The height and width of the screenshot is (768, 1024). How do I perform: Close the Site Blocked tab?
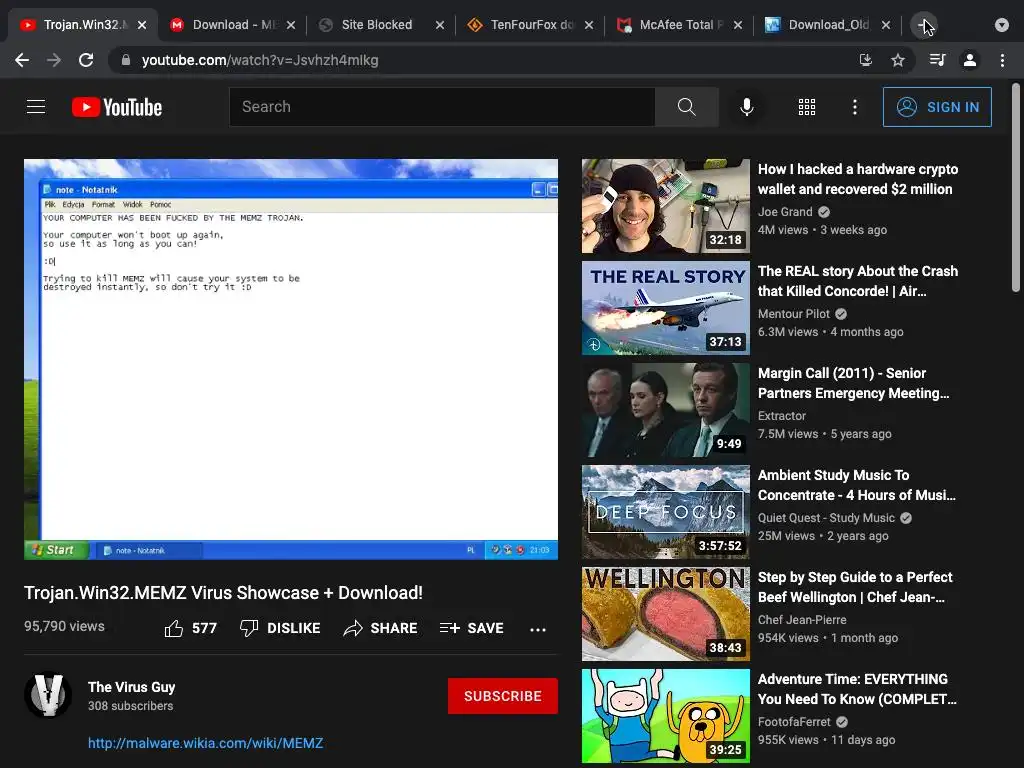pyautogui.click(x=440, y=25)
